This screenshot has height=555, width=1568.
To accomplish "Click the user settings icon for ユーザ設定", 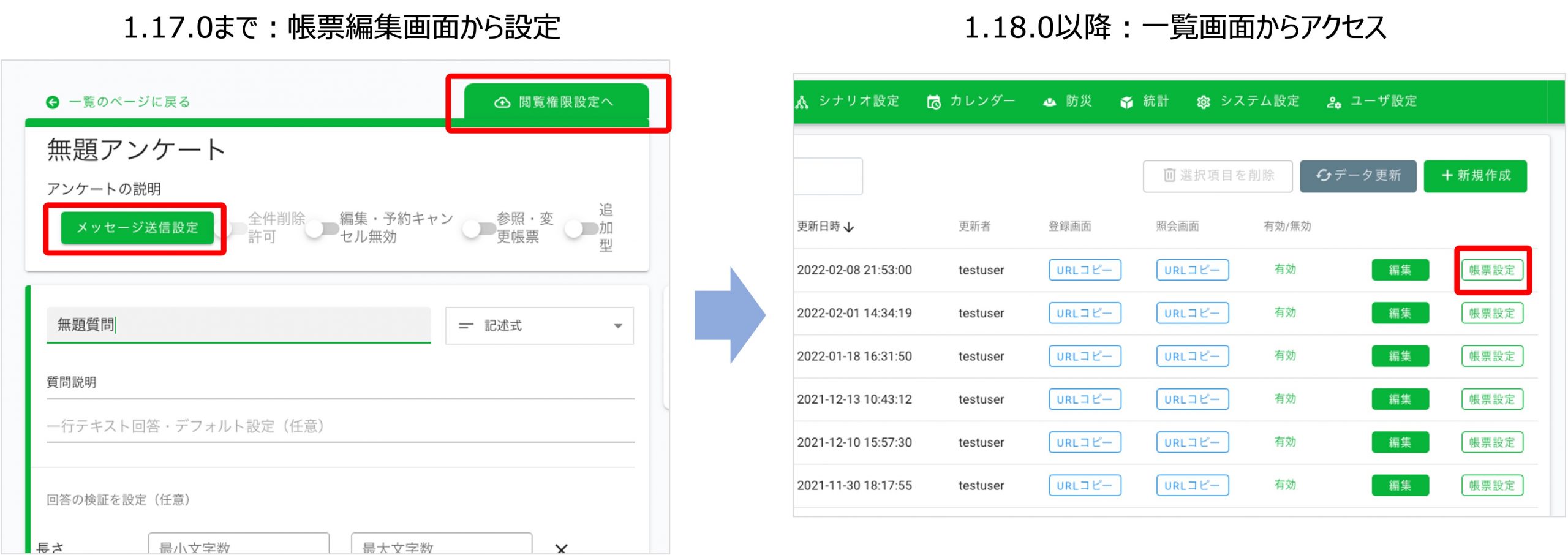I will (x=1333, y=102).
